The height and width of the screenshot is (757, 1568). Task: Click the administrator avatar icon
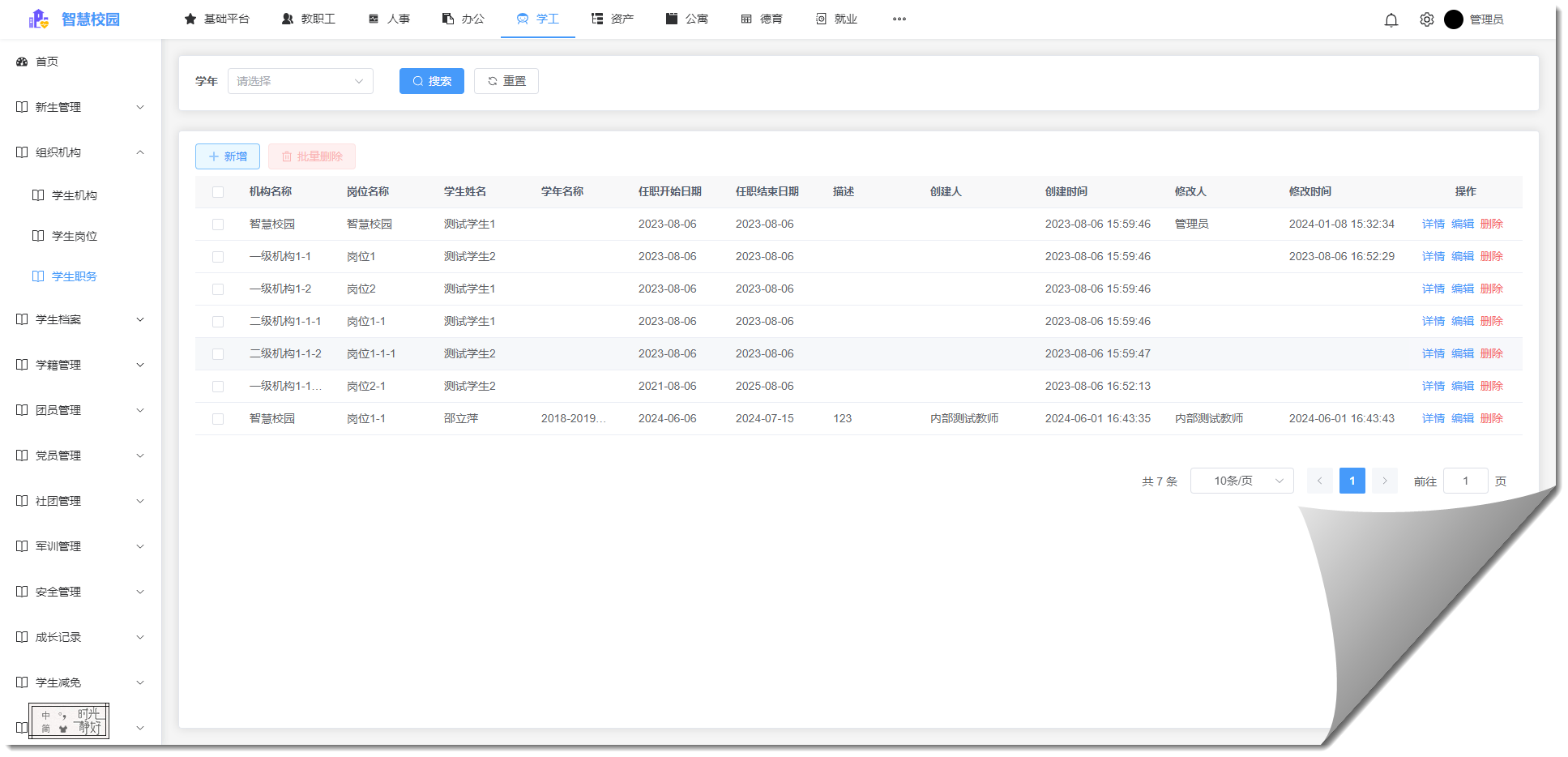(1453, 19)
